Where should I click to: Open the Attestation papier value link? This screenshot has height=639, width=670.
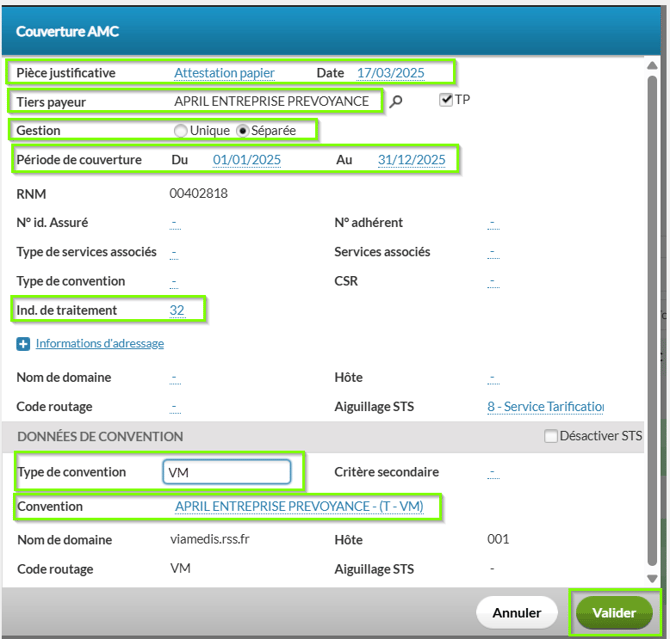click(224, 73)
